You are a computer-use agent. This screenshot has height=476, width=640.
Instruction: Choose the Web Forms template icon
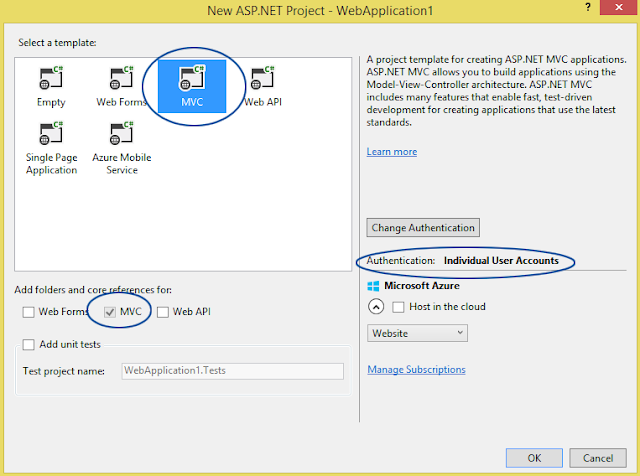click(122, 78)
